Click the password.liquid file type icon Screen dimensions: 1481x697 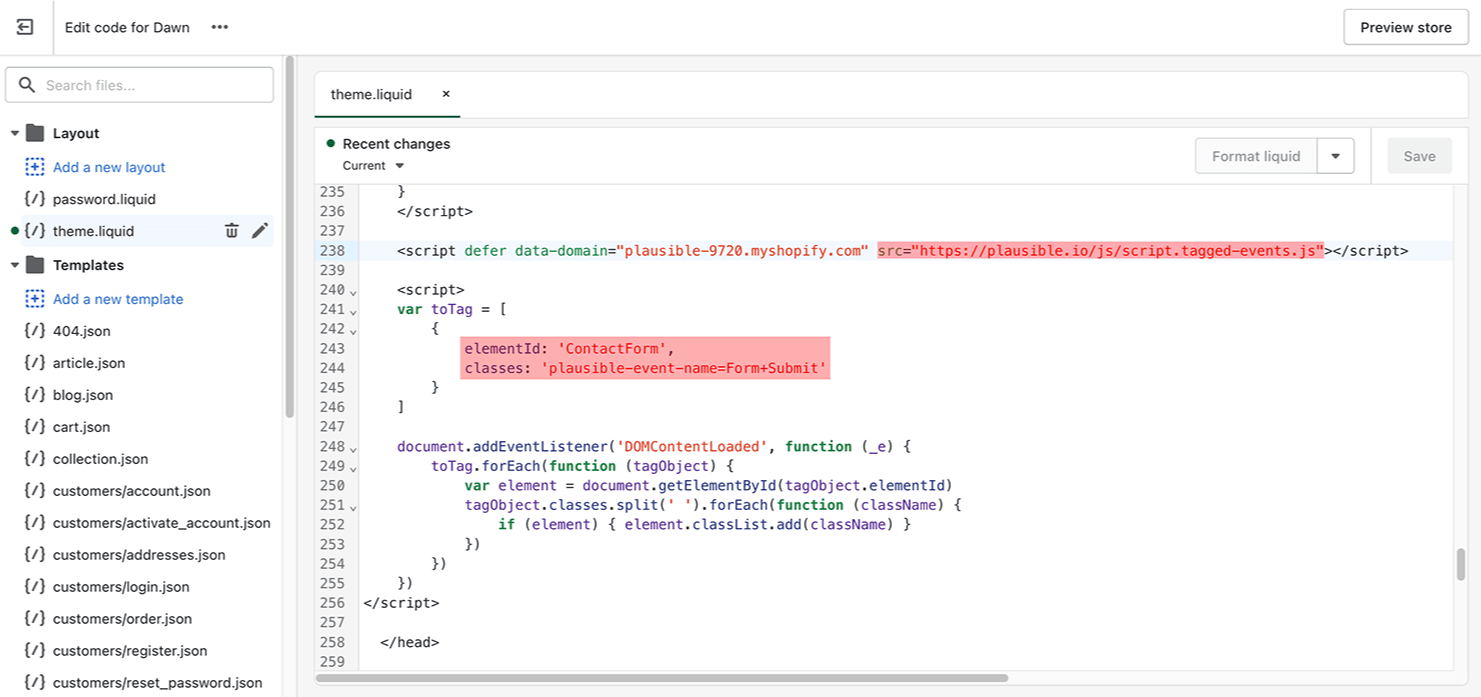point(35,199)
